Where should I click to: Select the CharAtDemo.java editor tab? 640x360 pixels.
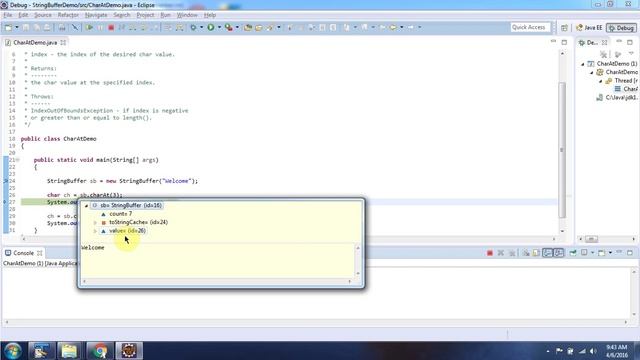point(35,42)
